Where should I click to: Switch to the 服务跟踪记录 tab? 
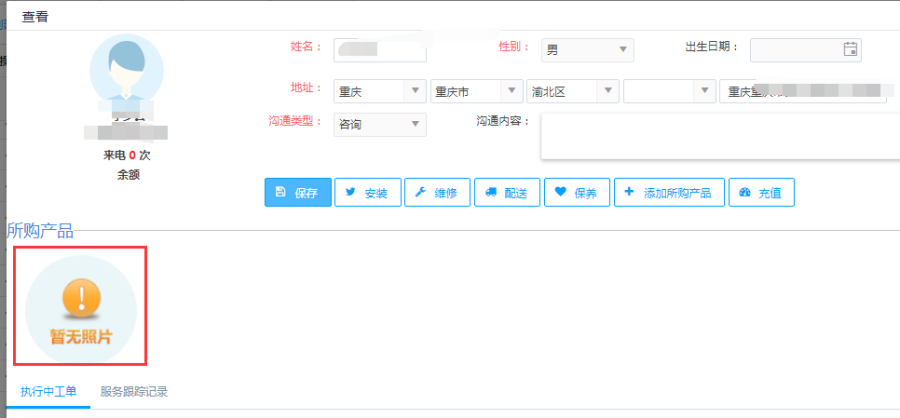coord(134,391)
